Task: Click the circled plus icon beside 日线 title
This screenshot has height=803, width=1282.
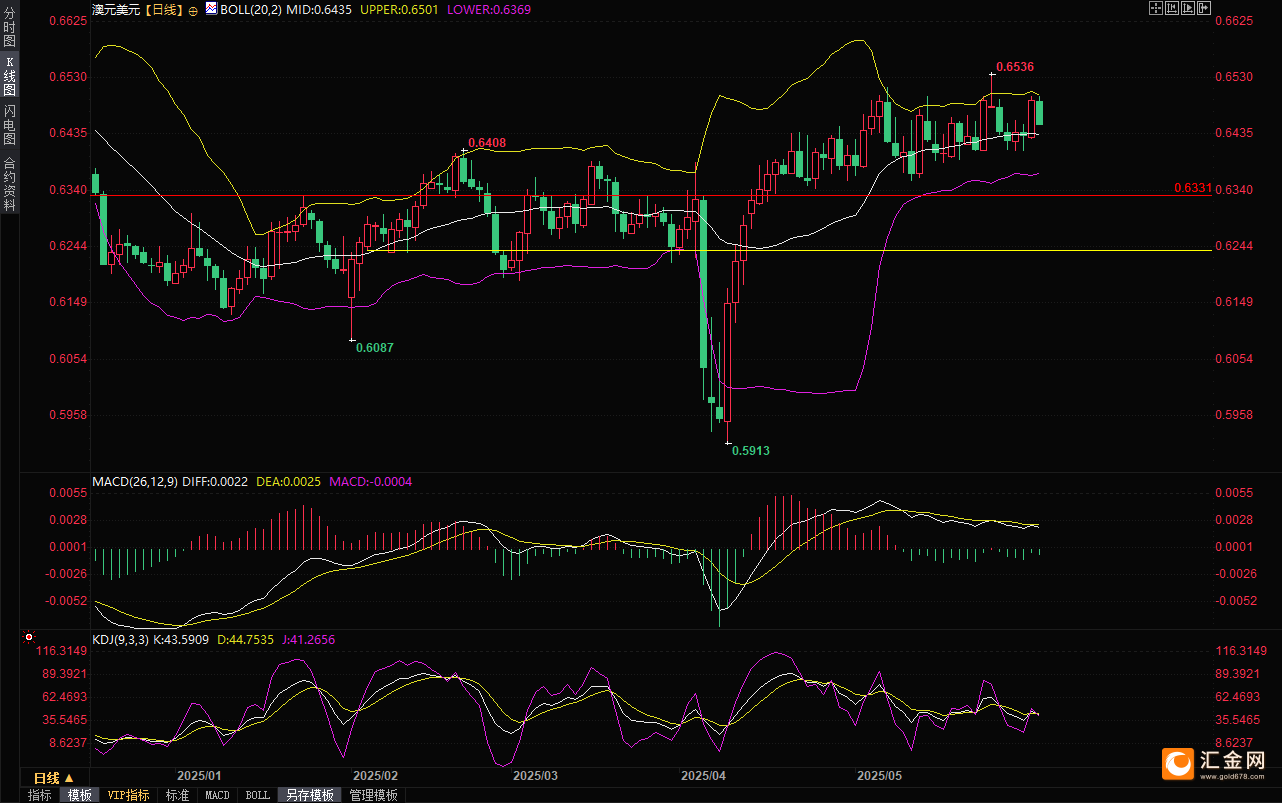Action: click(193, 9)
